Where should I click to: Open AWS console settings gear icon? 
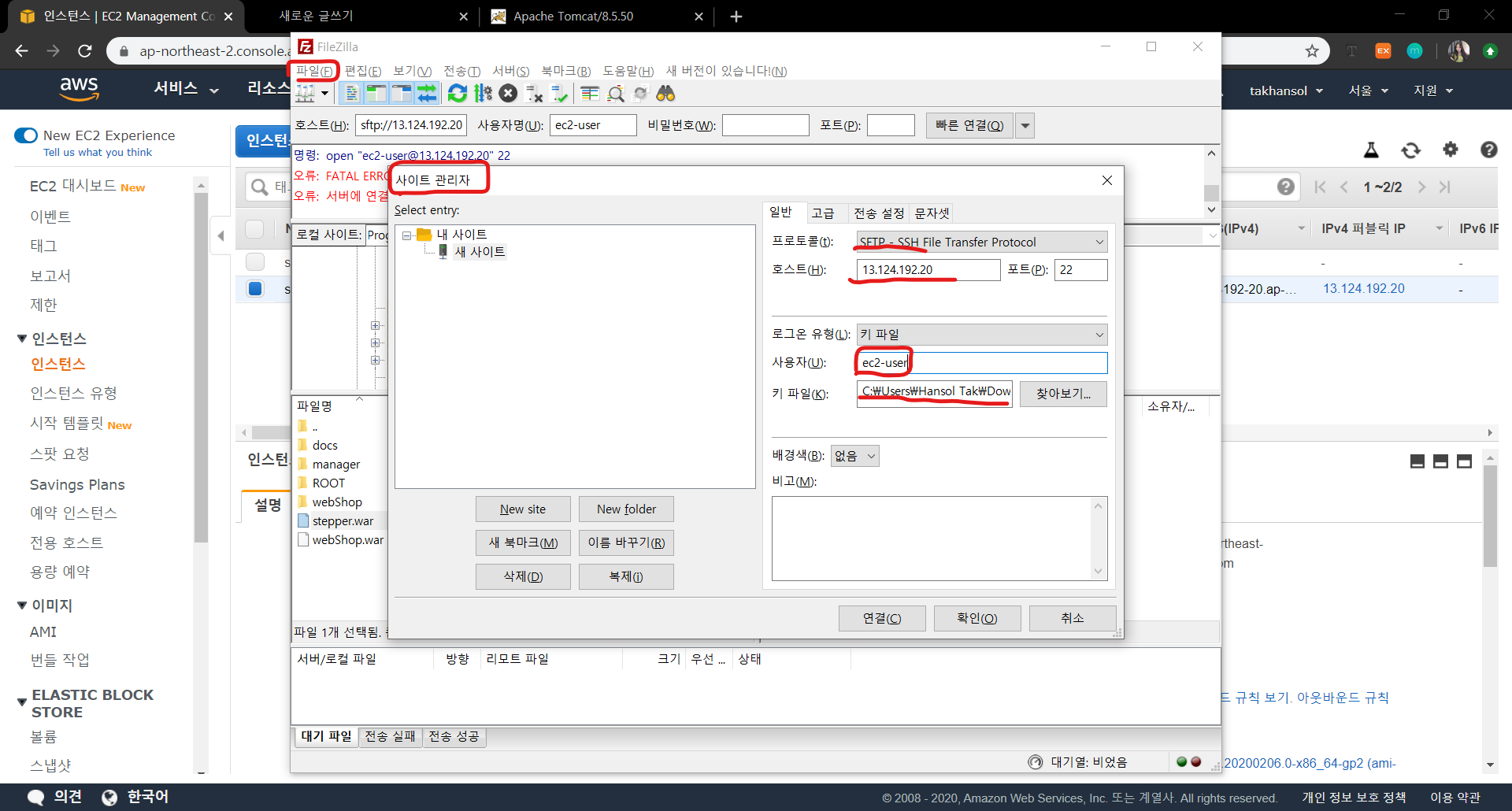point(1451,149)
